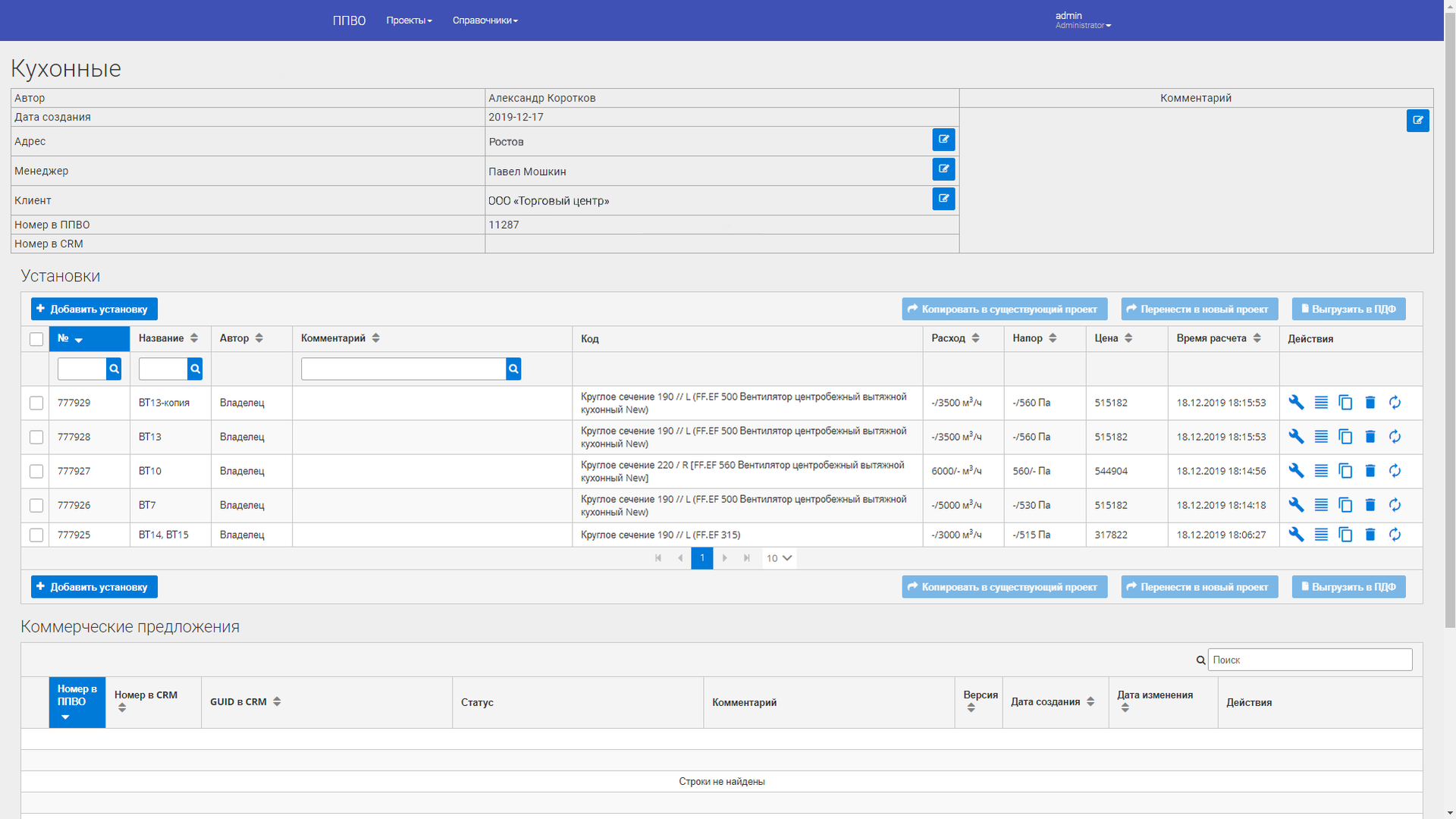
Task: Edit the client ООО «Торговый центр»
Action: 943,199
